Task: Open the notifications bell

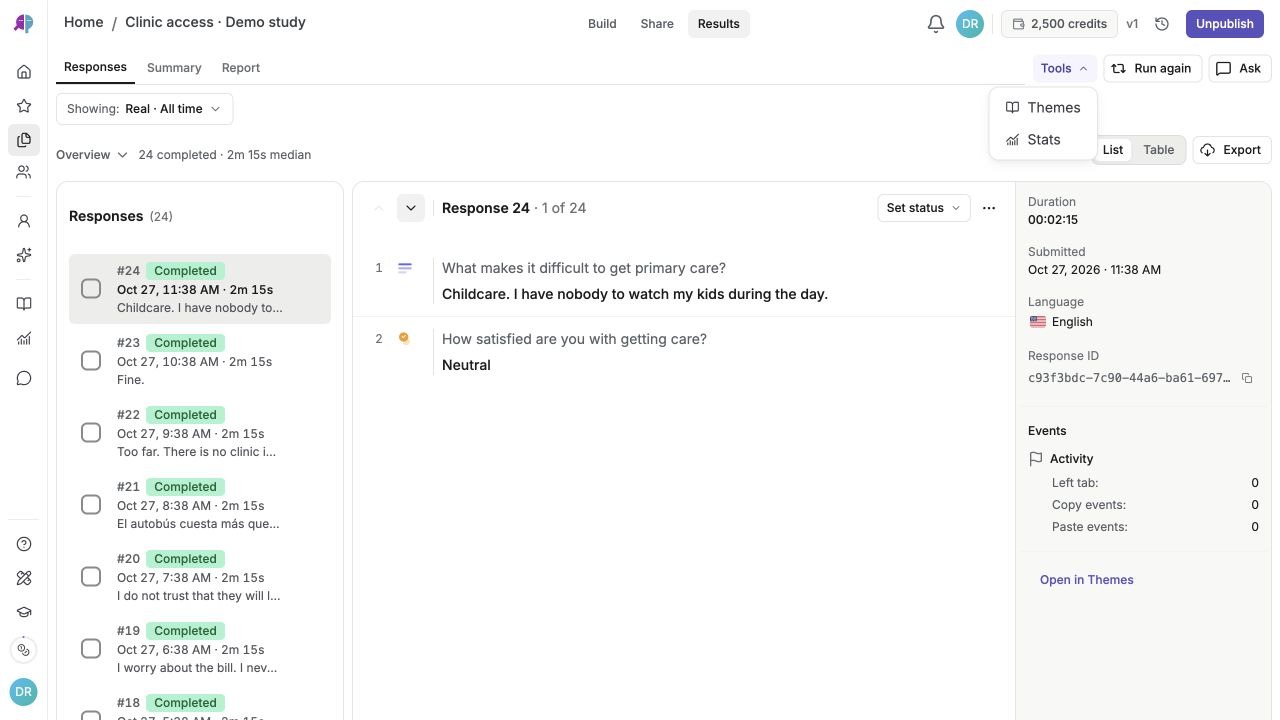Action: 936,24
